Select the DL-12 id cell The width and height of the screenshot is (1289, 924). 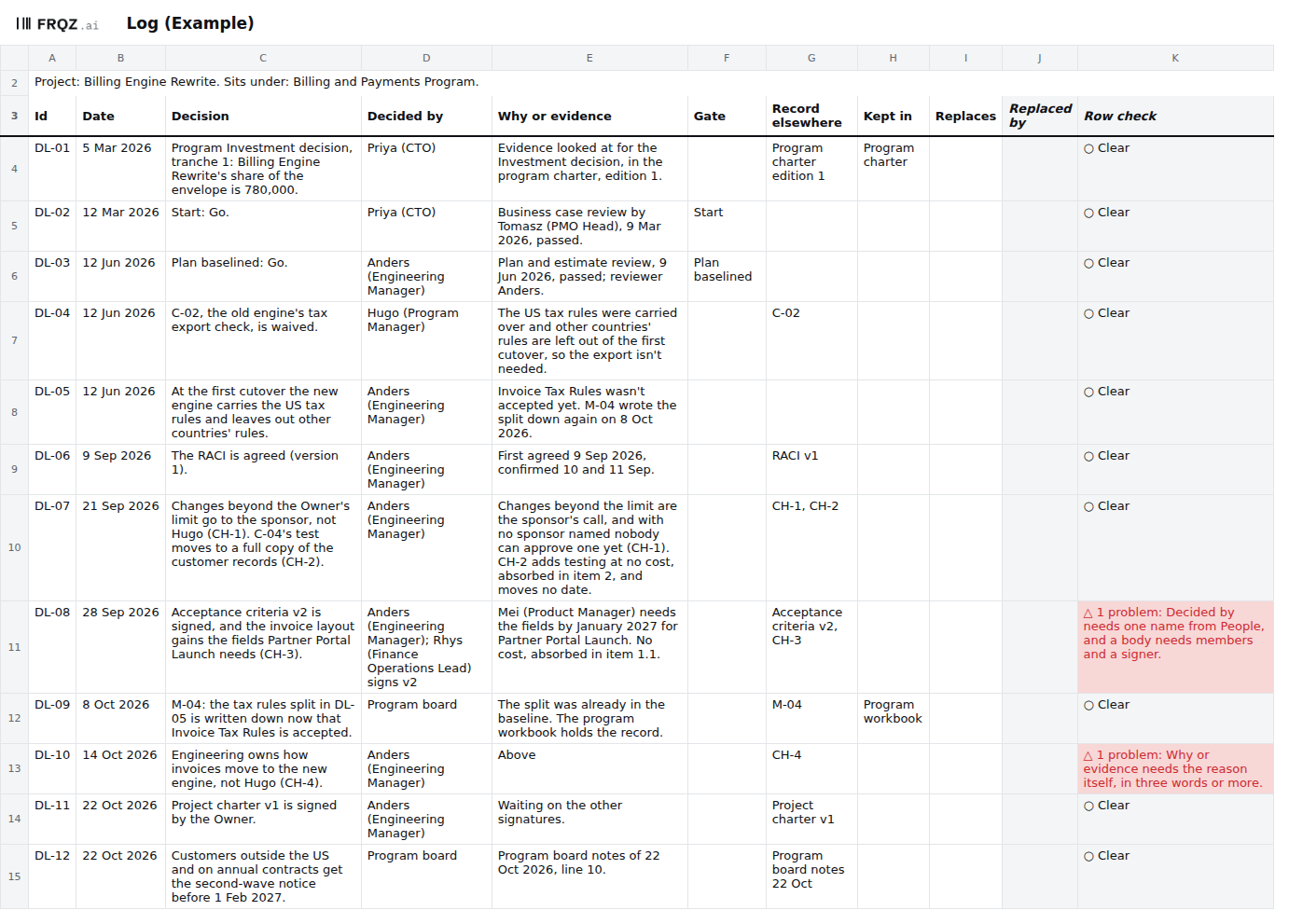point(52,876)
